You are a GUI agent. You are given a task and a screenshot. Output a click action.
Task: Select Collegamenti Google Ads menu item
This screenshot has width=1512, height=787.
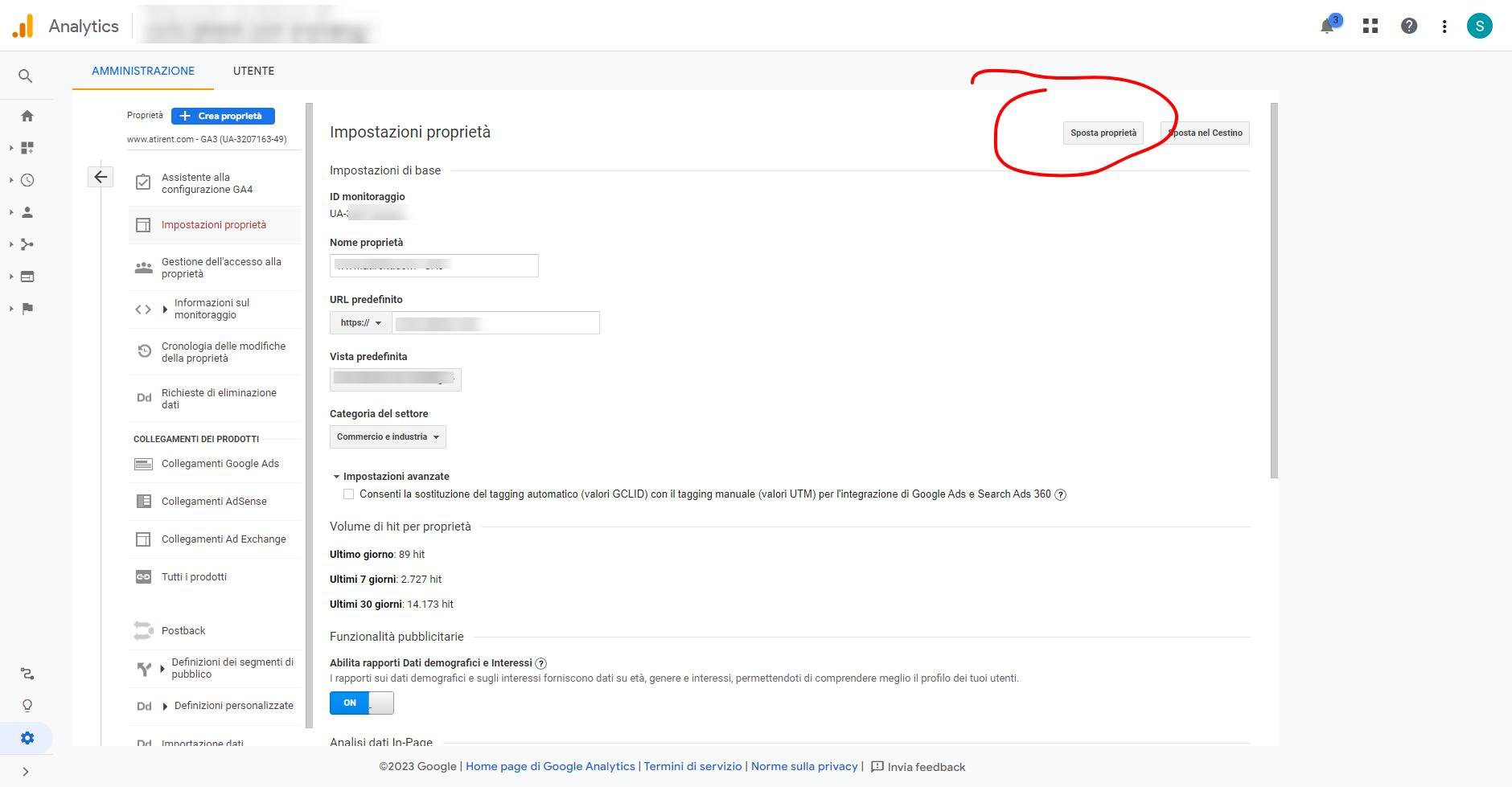(x=220, y=464)
